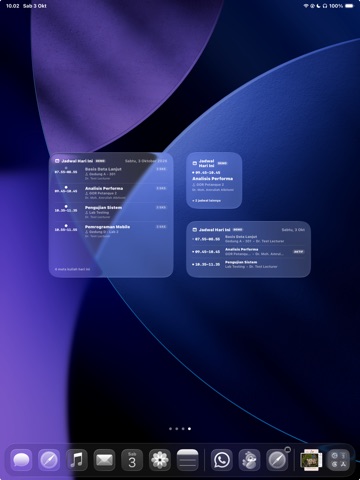Open the Messages app in the dock

coord(21,460)
